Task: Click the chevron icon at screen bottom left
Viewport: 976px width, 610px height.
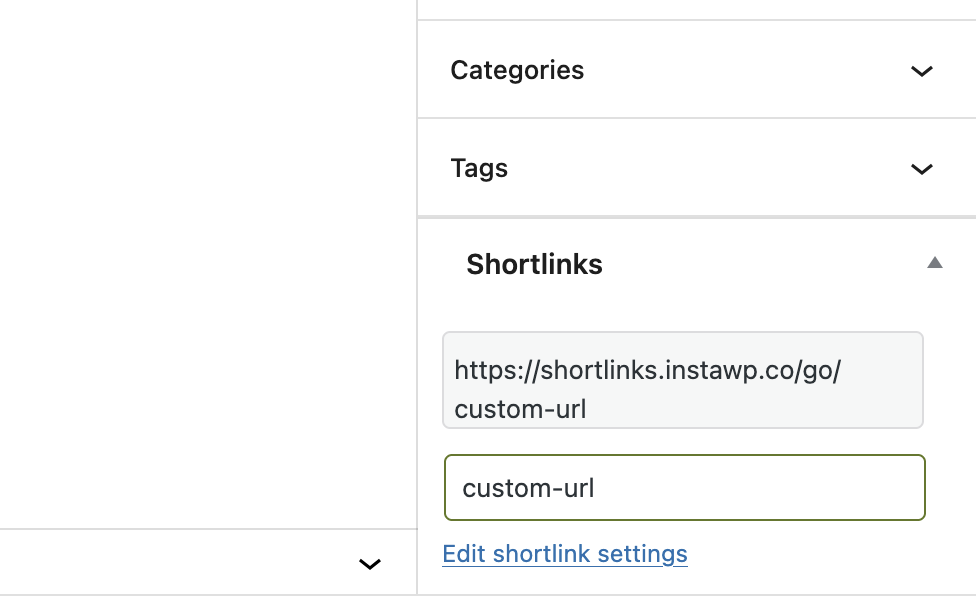Action: pyautogui.click(x=370, y=564)
